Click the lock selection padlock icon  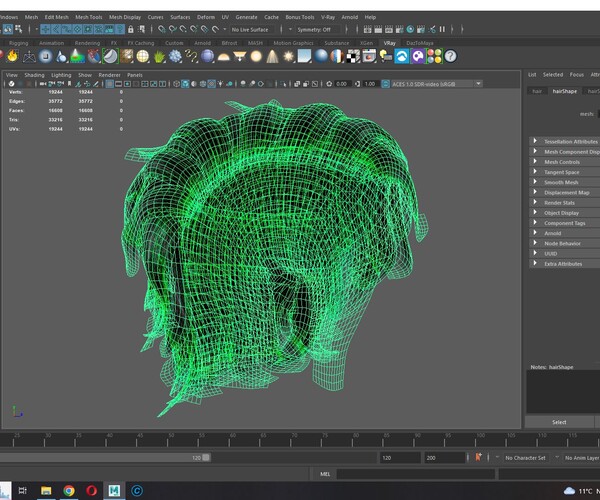(130, 29)
